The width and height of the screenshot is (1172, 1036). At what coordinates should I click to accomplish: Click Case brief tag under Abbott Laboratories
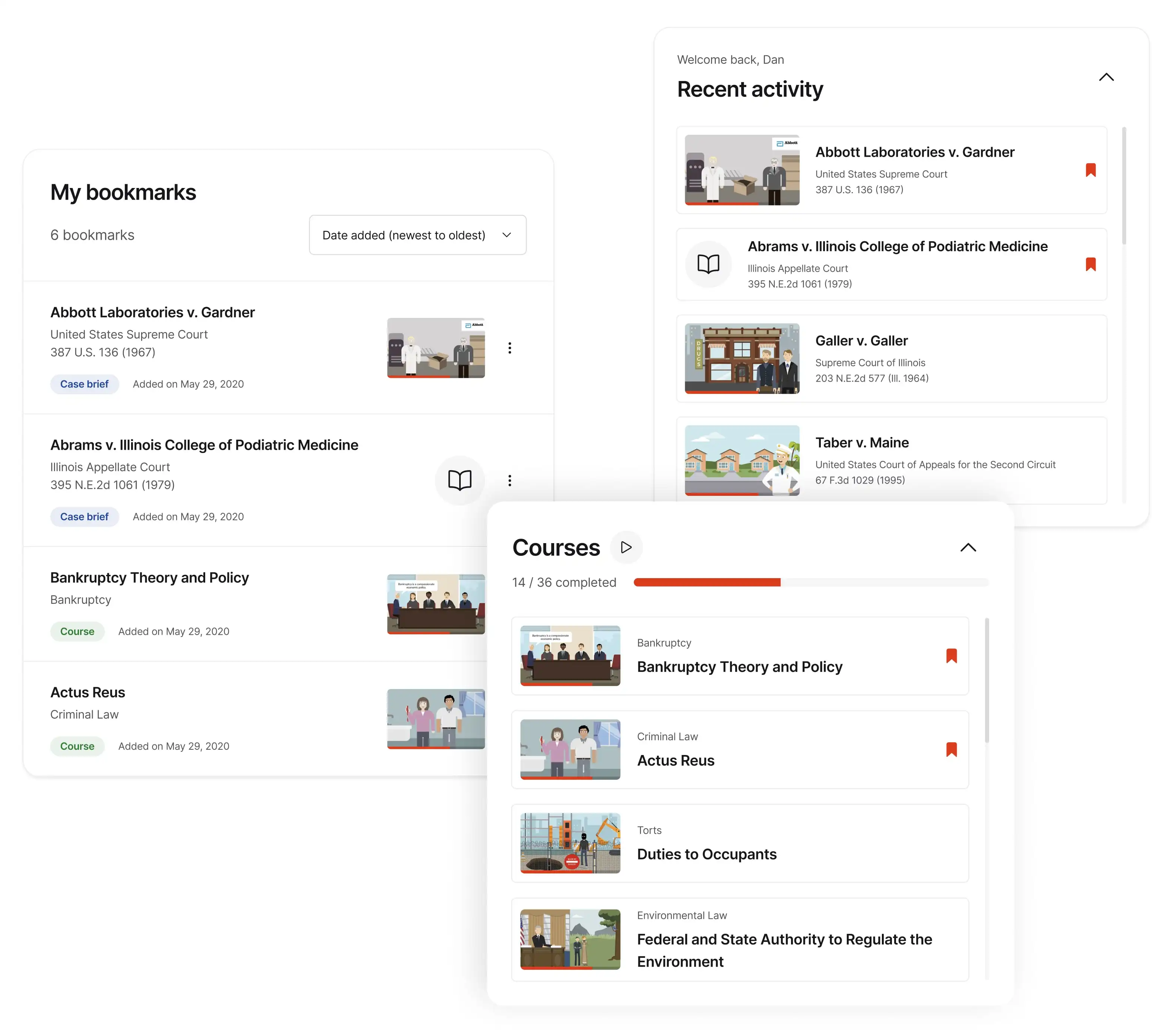(84, 384)
